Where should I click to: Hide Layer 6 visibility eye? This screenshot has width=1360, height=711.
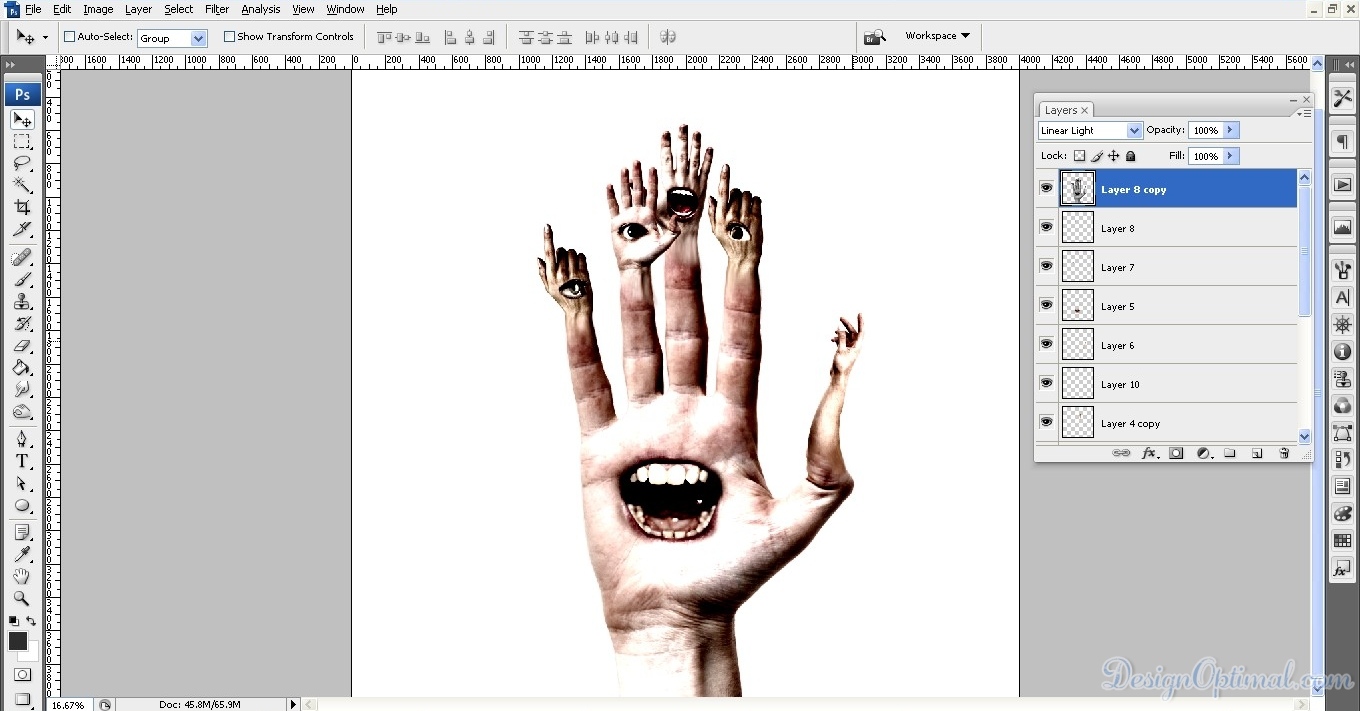coord(1046,344)
